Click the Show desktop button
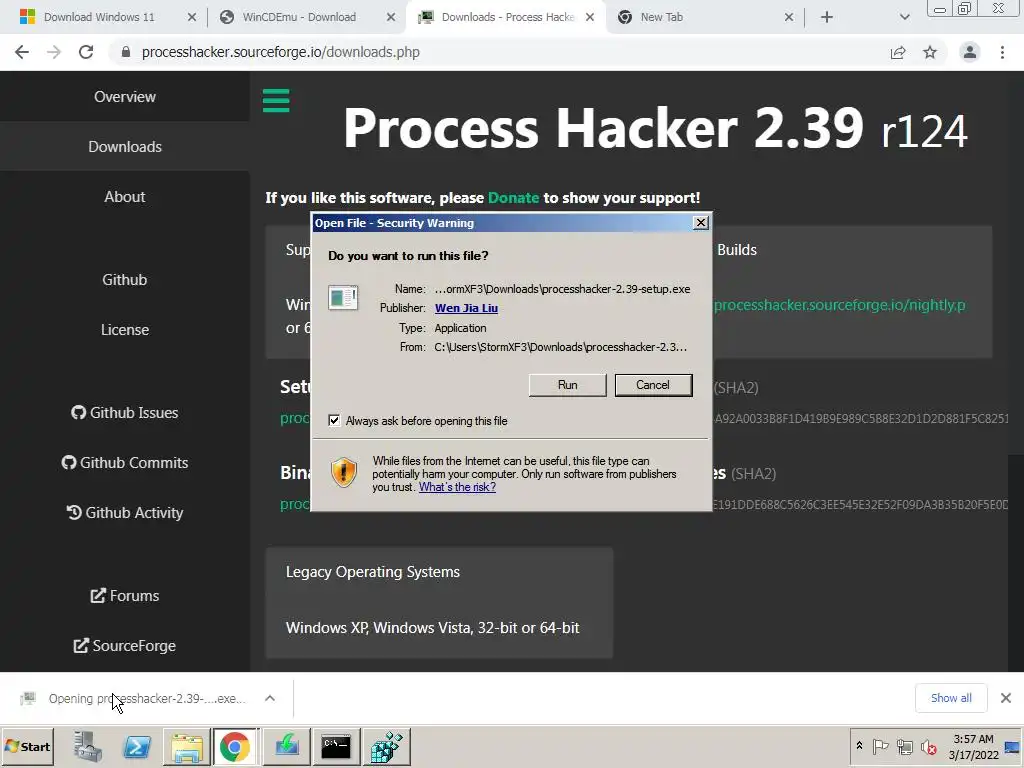This screenshot has width=1024, height=768. (1013, 746)
